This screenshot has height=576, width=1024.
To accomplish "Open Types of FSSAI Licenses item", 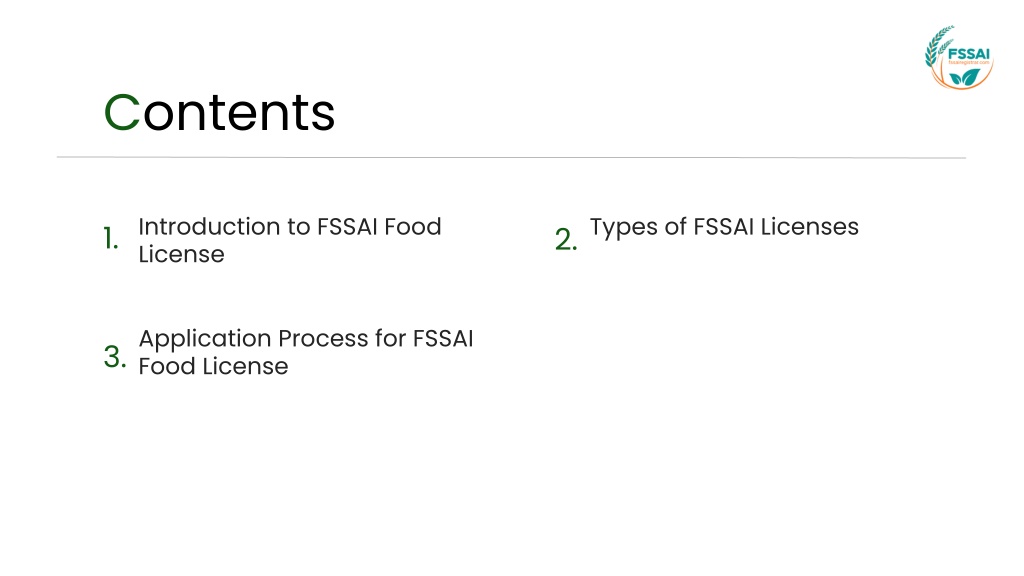I will [724, 227].
